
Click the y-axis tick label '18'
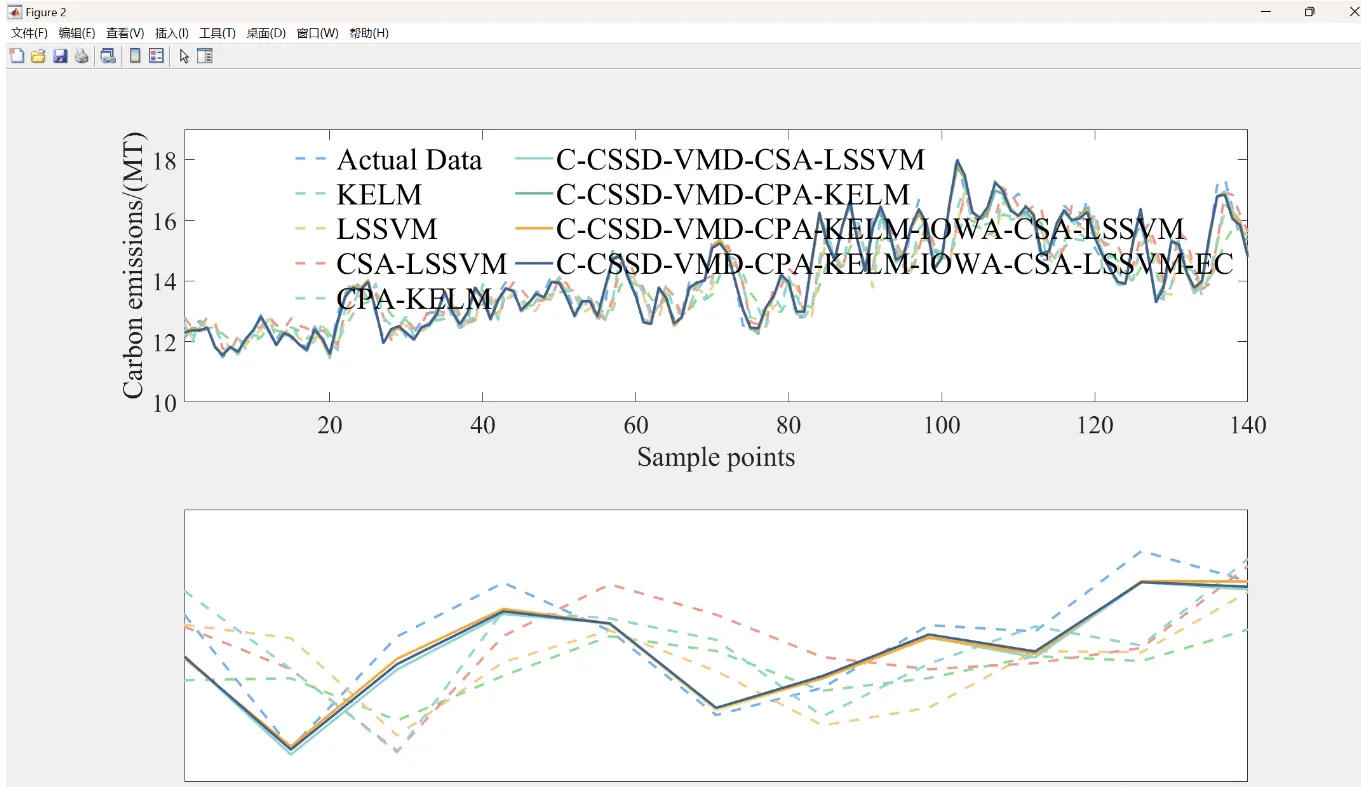point(165,160)
